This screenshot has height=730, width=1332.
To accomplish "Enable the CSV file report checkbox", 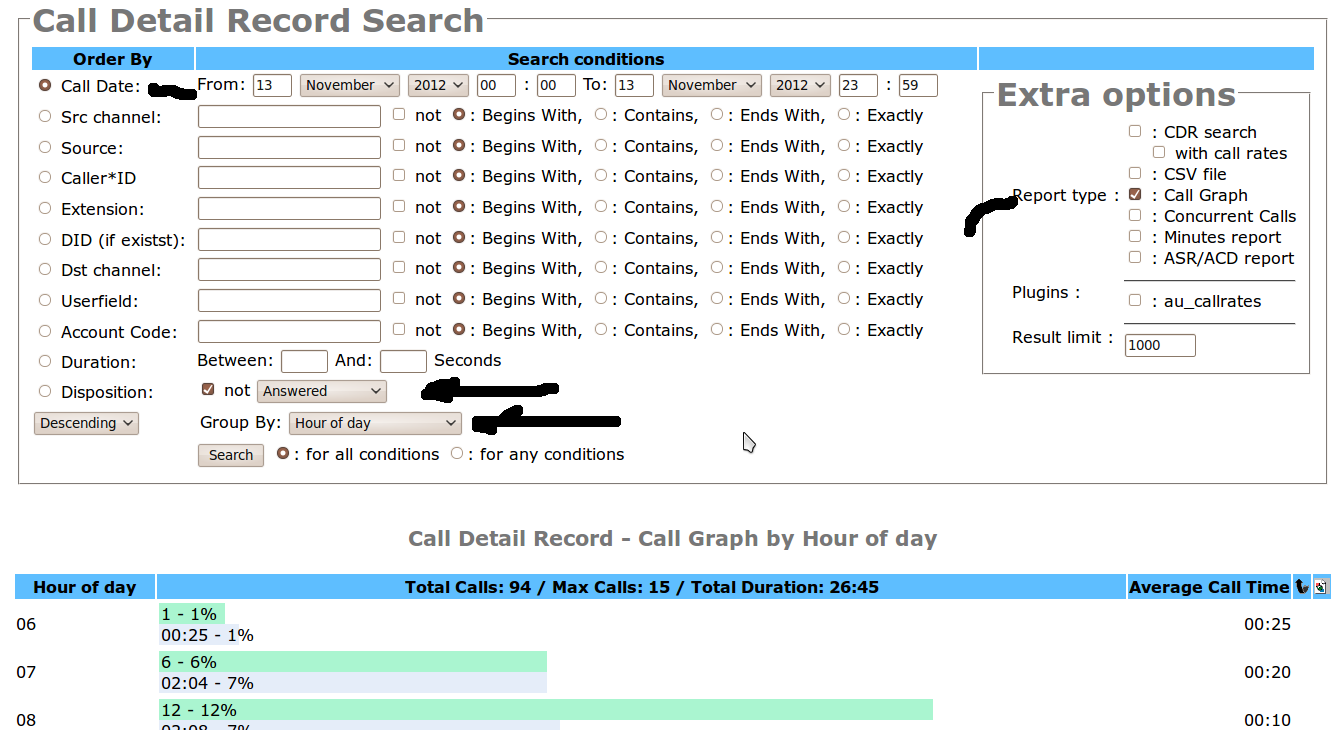I will point(1135,173).
